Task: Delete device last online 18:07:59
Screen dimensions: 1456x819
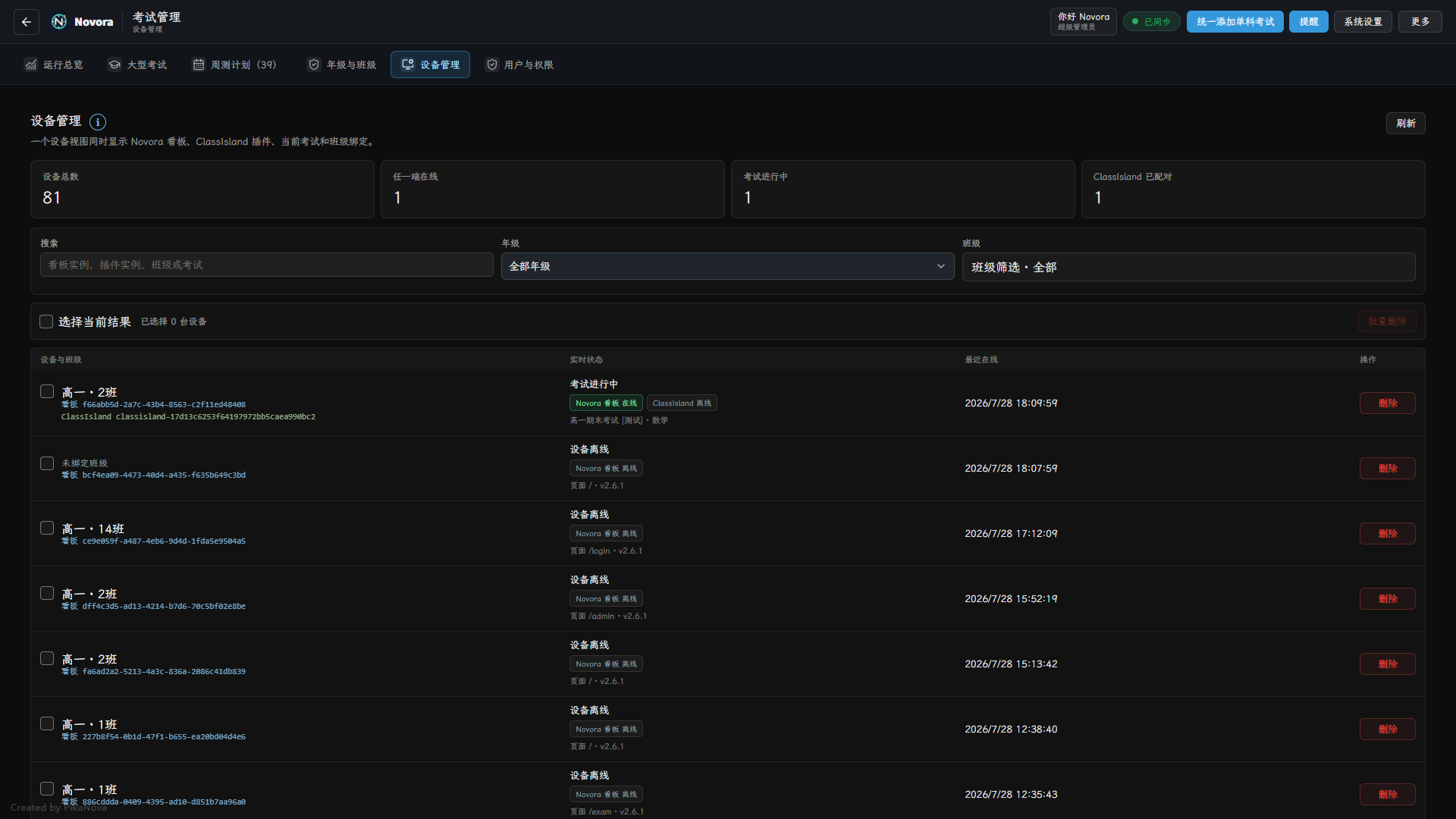Action: coord(1388,469)
